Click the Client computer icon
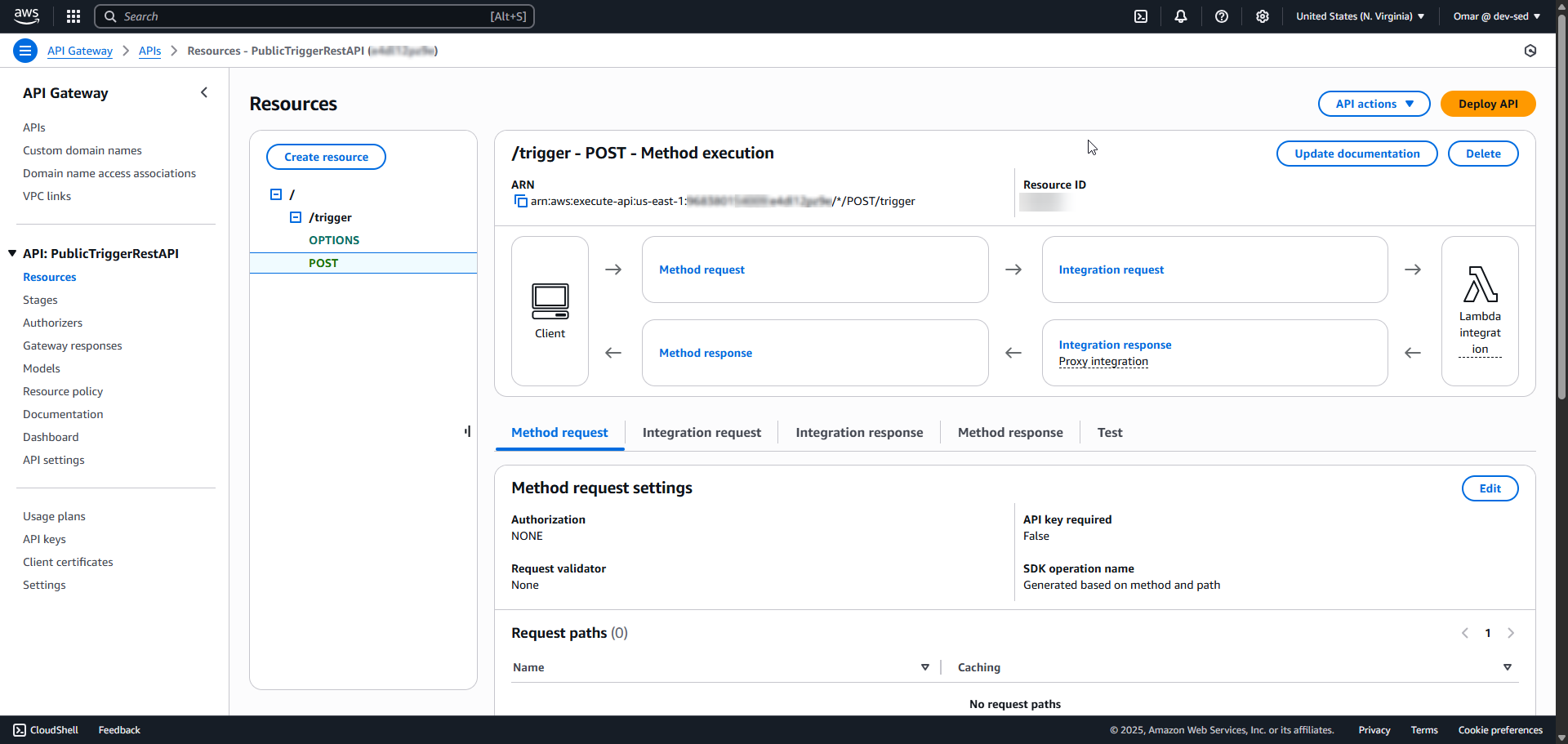The height and width of the screenshot is (744, 1568). point(550,302)
